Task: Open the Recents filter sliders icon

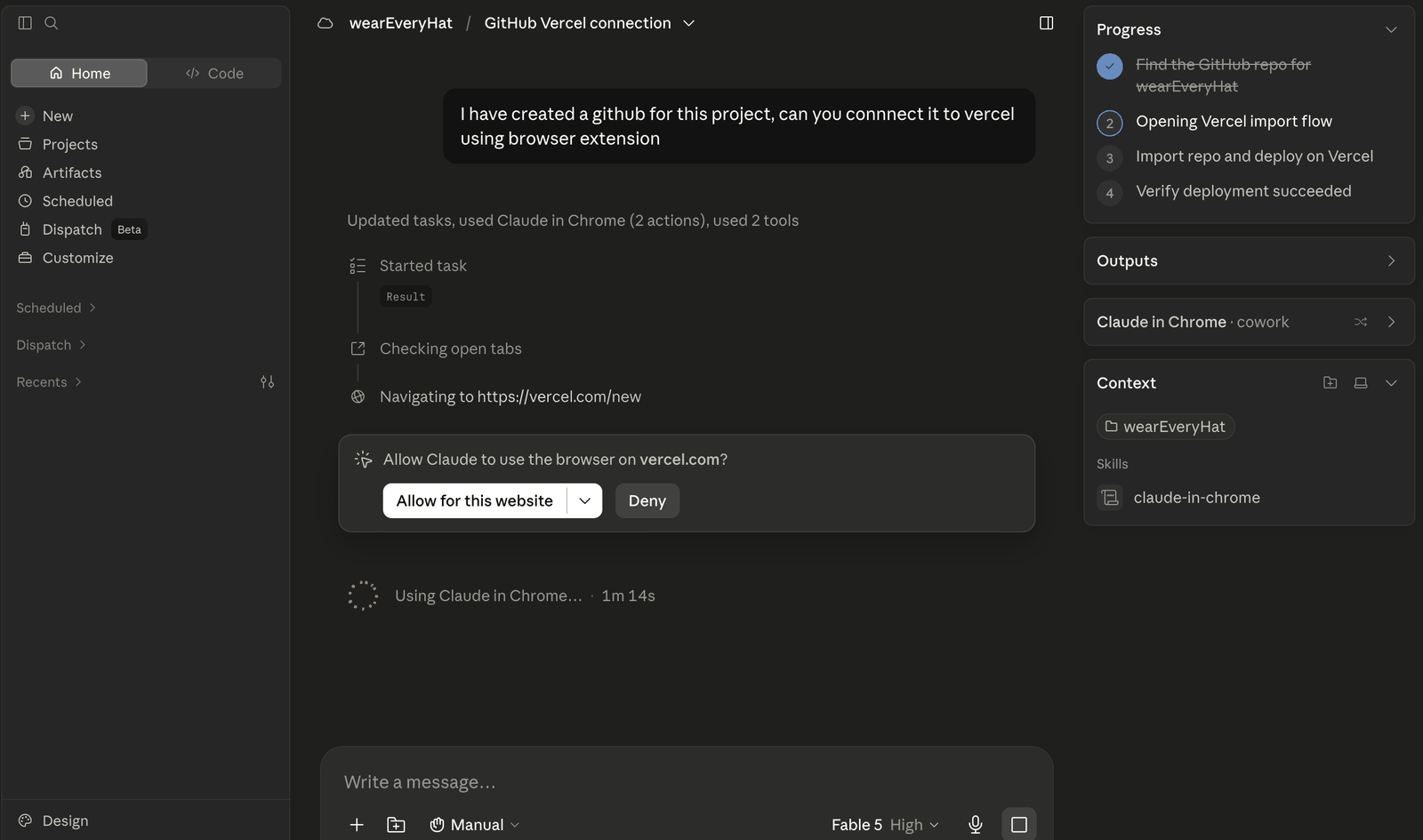Action: click(x=267, y=382)
